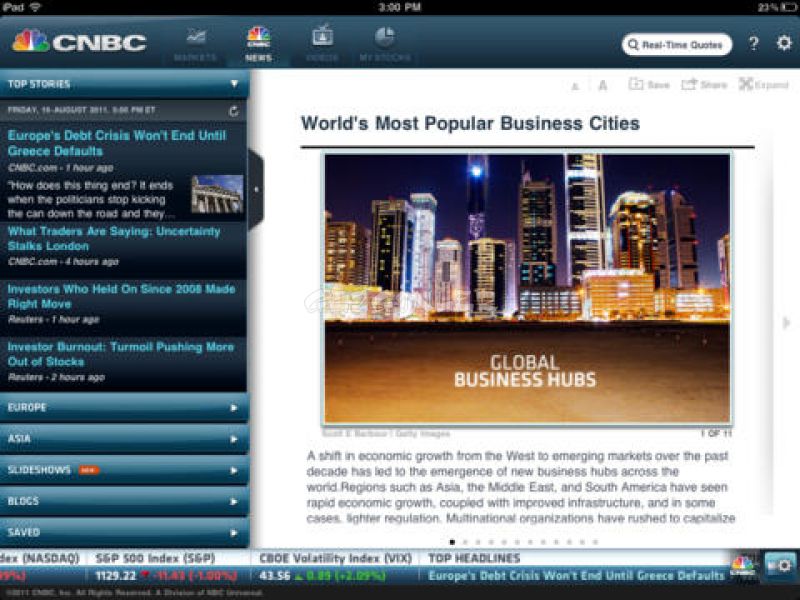This screenshot has width=800, height=600.
Task: Open ticker settings icon in bottom bar
Action: pyautogui.click(x=781, y=565)
